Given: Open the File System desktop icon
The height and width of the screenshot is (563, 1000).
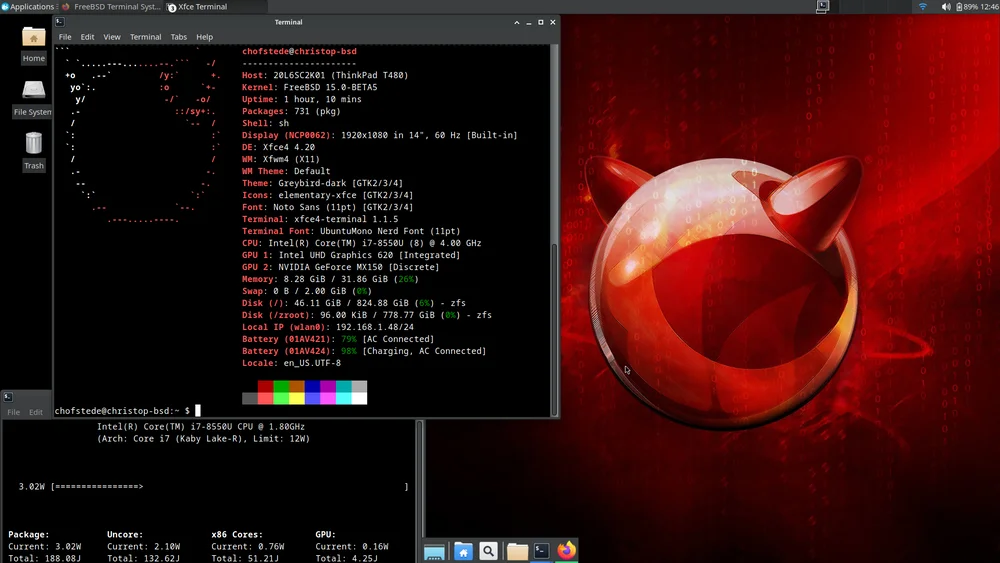Looking at the screenshot, I should (x=33, y=98).
